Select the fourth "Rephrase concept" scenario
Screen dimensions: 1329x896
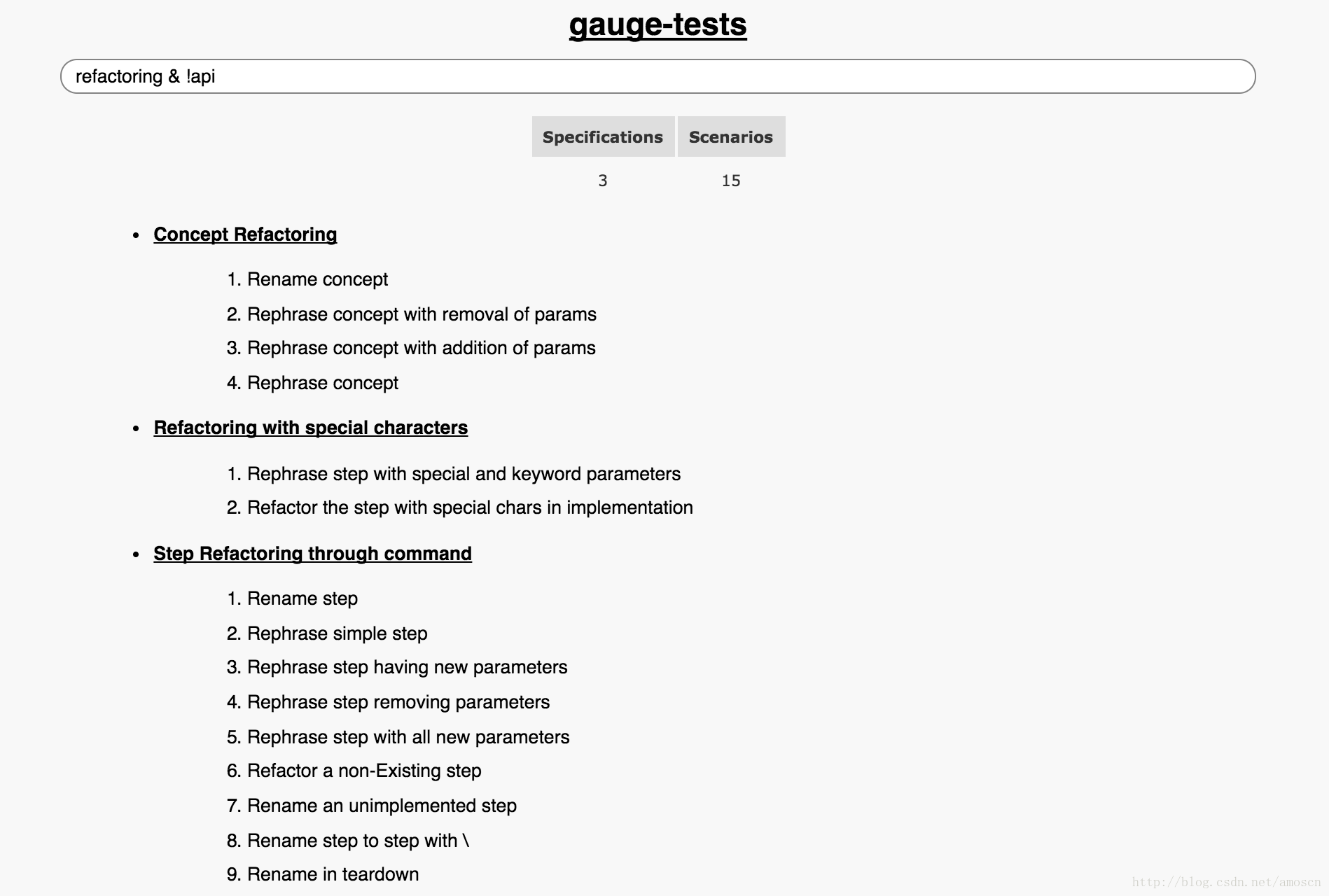tap(323, 383)
